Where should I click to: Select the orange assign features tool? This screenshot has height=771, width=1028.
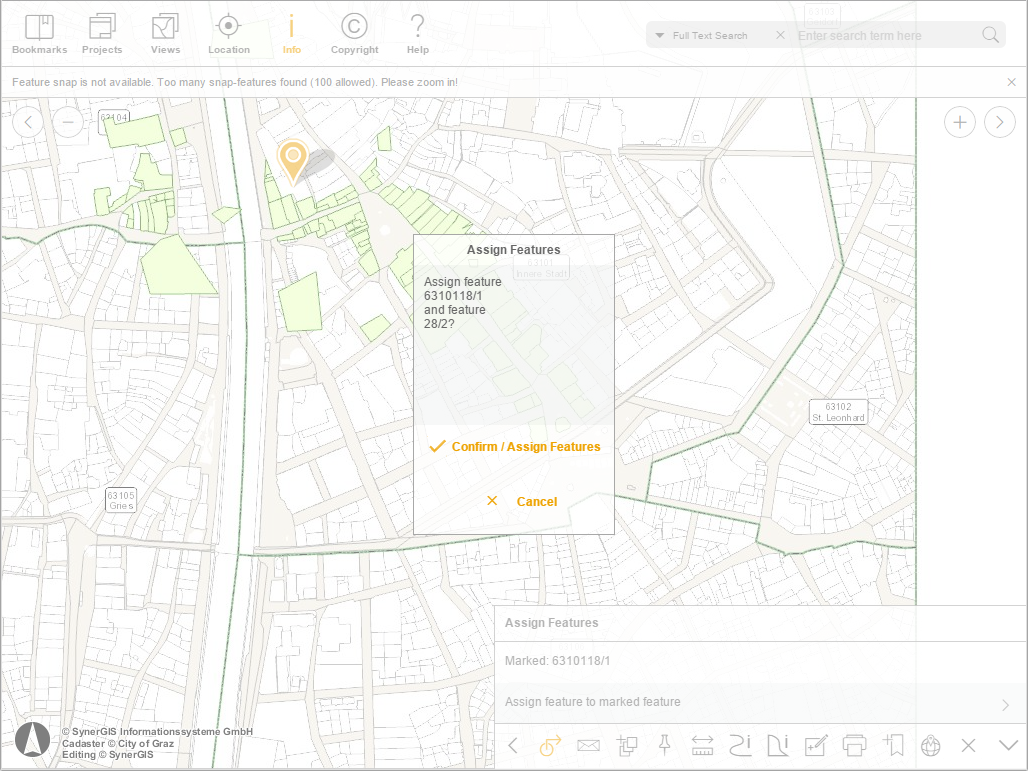pos(549,745)
